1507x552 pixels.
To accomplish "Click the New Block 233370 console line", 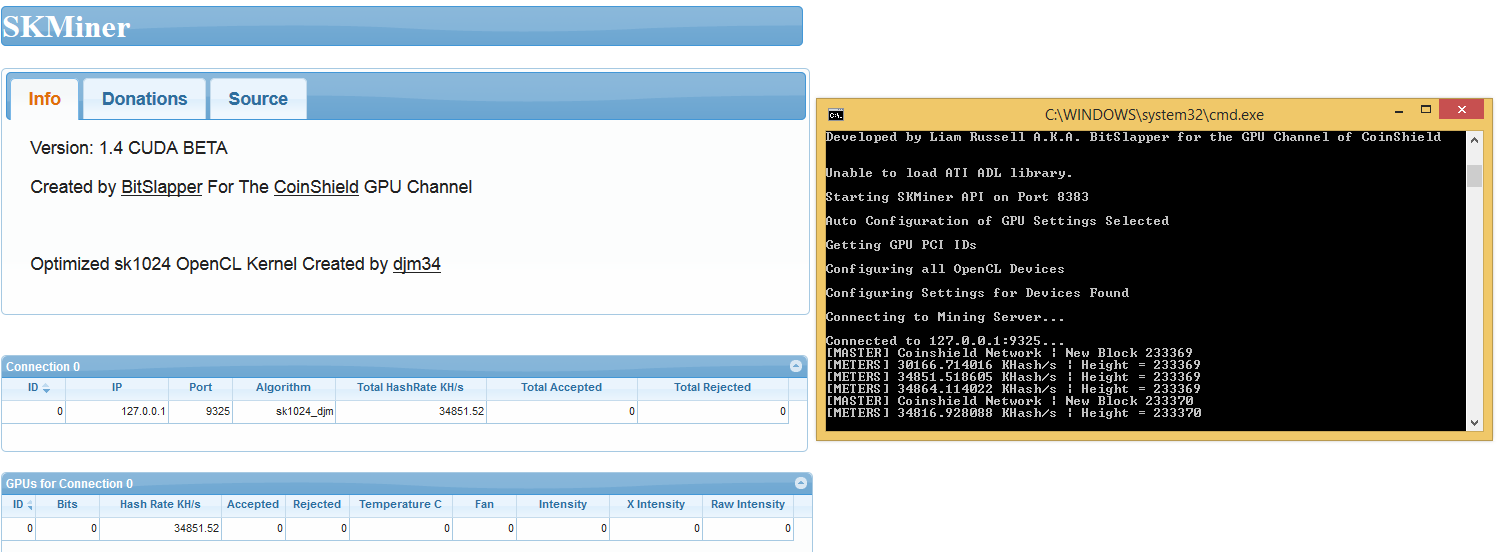I will [1009, 401].
